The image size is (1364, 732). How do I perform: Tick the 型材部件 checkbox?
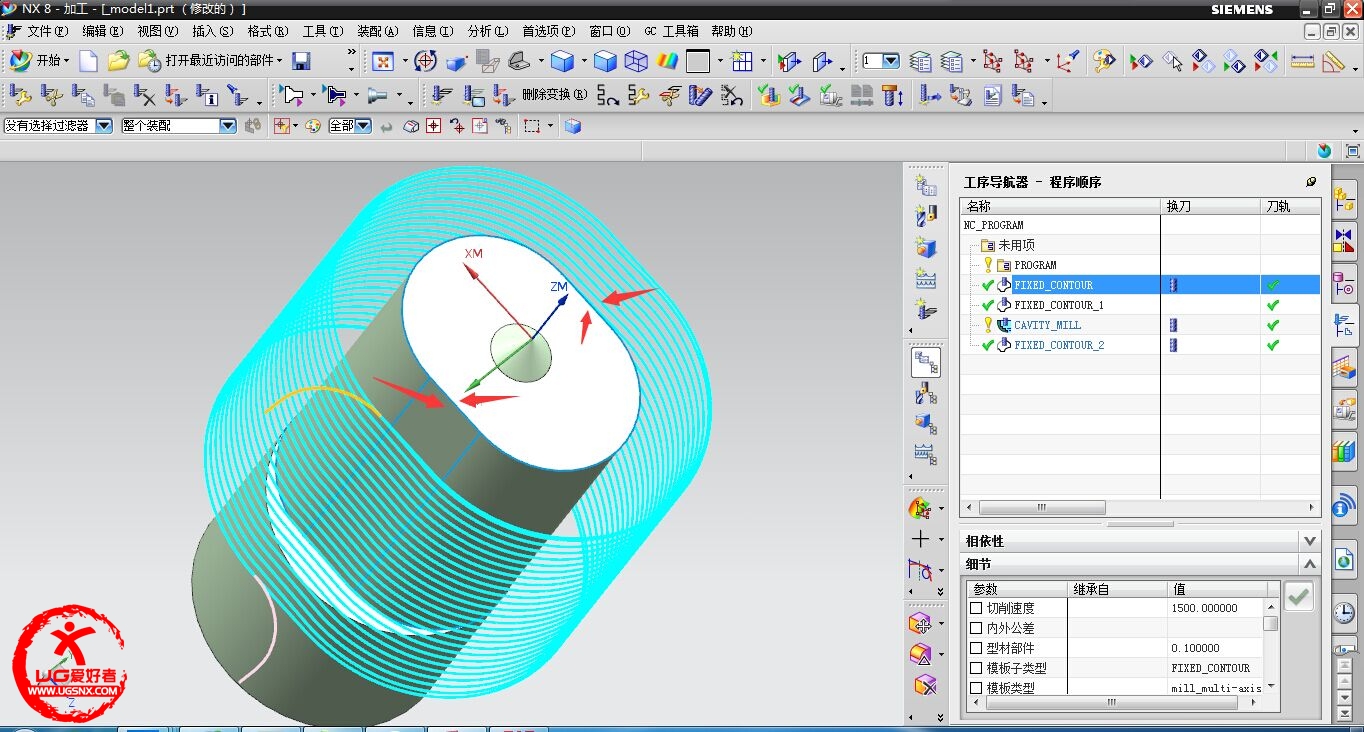[x=977, y=648]
